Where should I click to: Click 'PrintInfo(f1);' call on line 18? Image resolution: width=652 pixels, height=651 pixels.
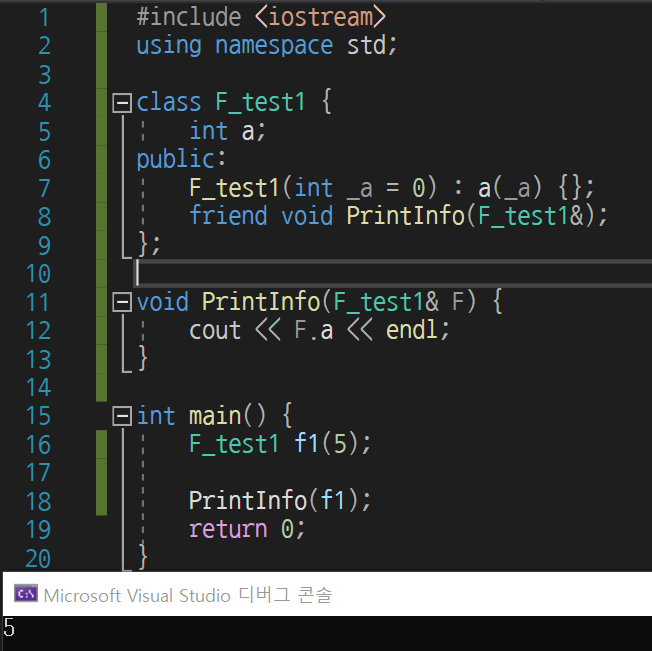click(x=280, y=501)
